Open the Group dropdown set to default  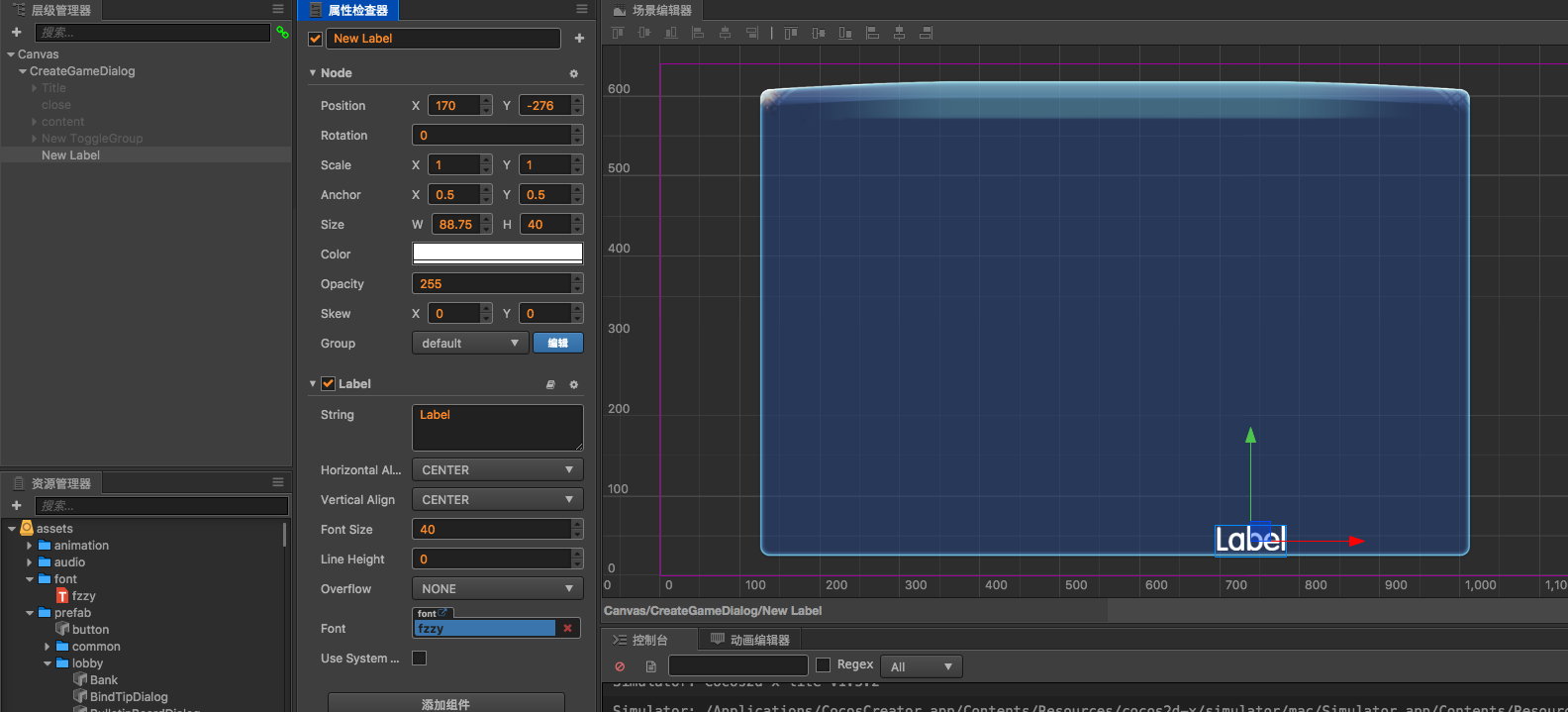470,344
